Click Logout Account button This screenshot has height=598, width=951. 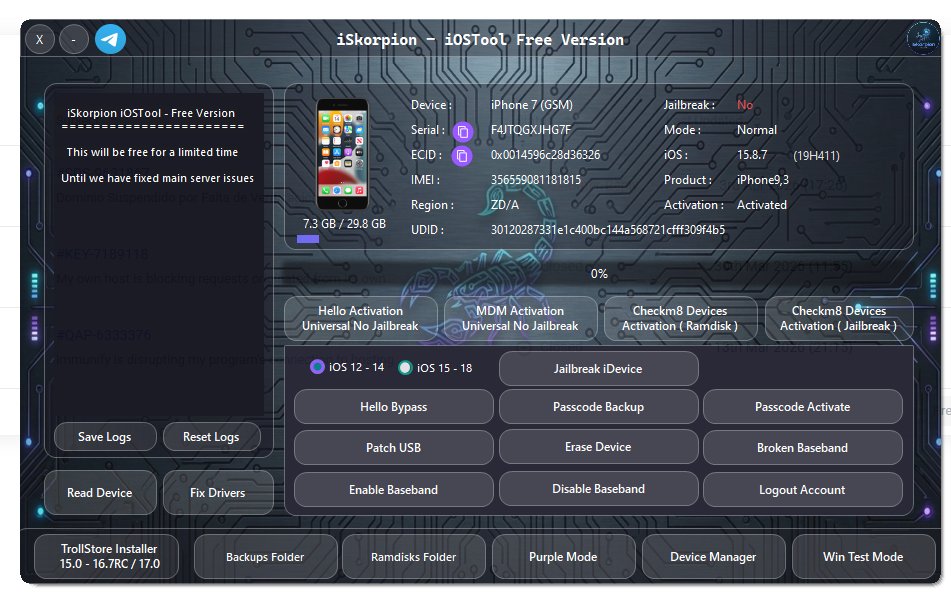point(802,489)
